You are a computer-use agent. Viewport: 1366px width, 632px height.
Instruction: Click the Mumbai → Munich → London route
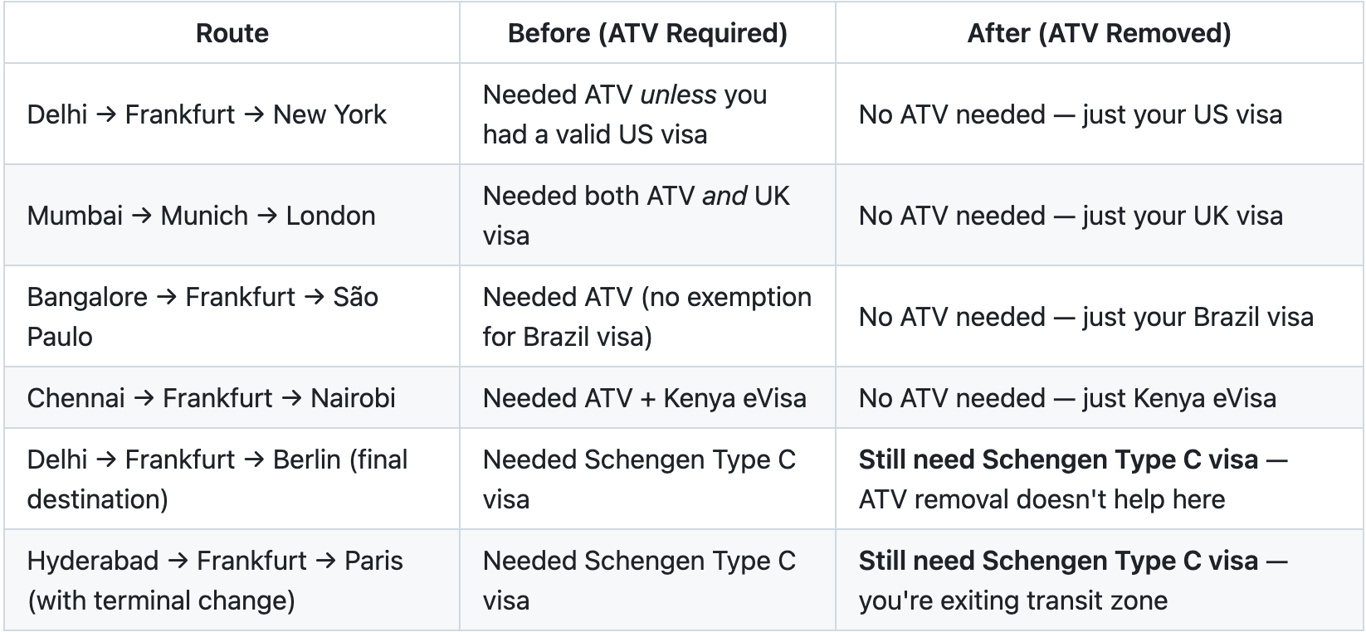click(x=201, y=215)
